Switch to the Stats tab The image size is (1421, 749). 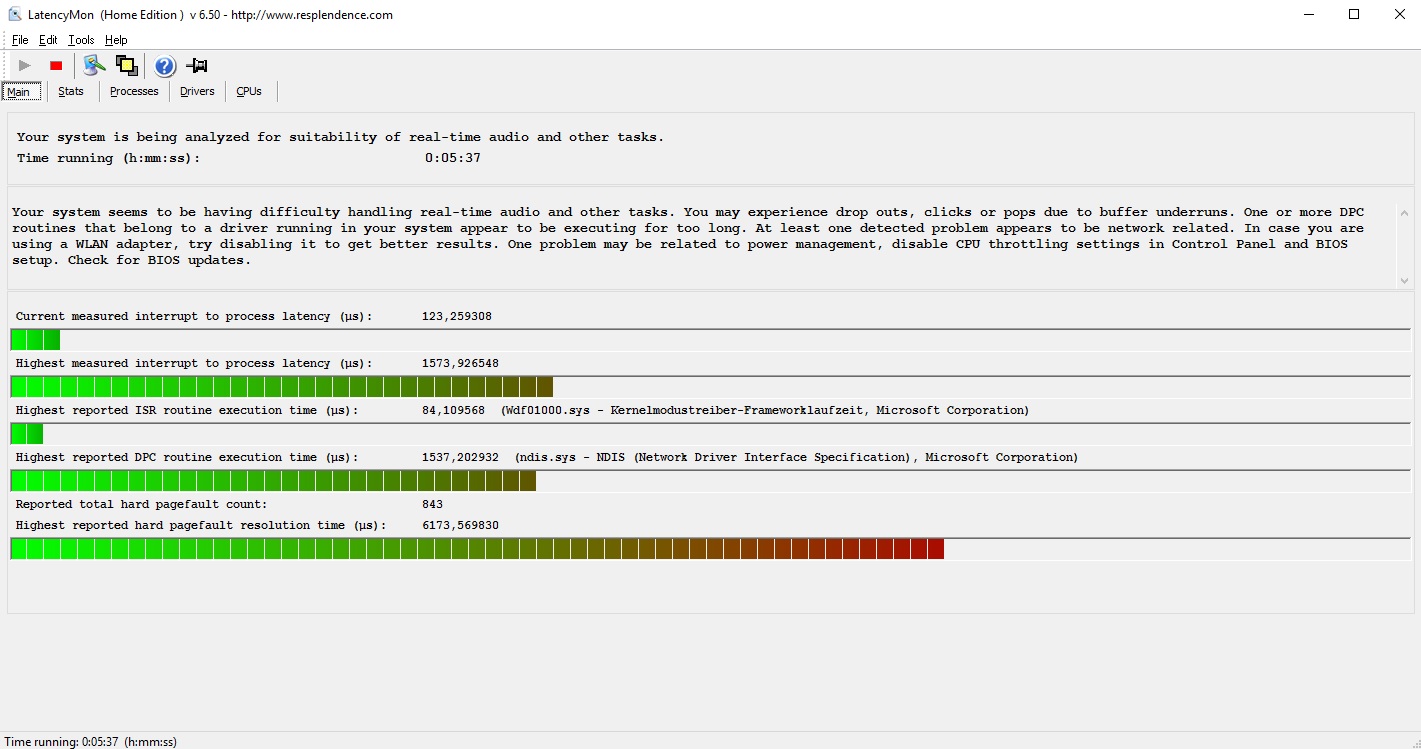click(x=71, y=91)
